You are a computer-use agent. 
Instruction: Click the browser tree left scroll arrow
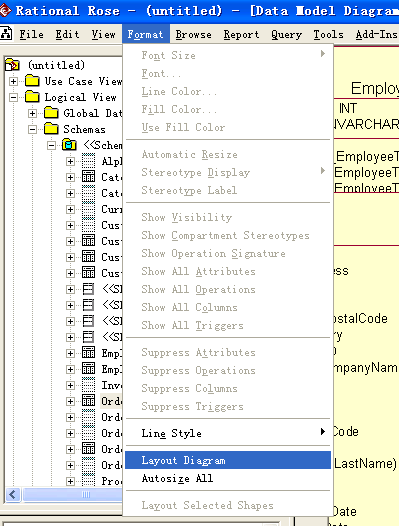13,494
